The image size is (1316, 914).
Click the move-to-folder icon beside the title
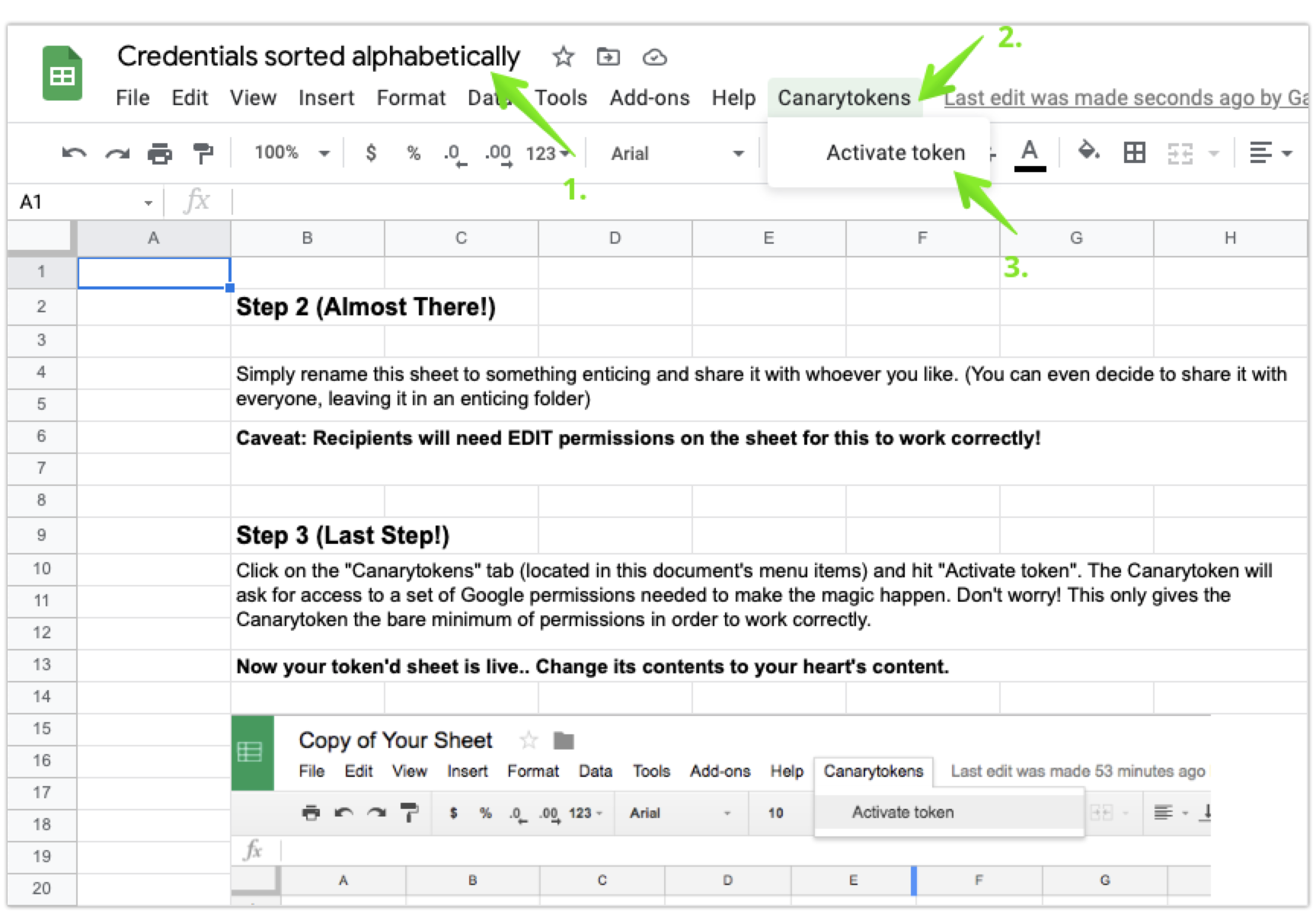(x=608, y=56)
